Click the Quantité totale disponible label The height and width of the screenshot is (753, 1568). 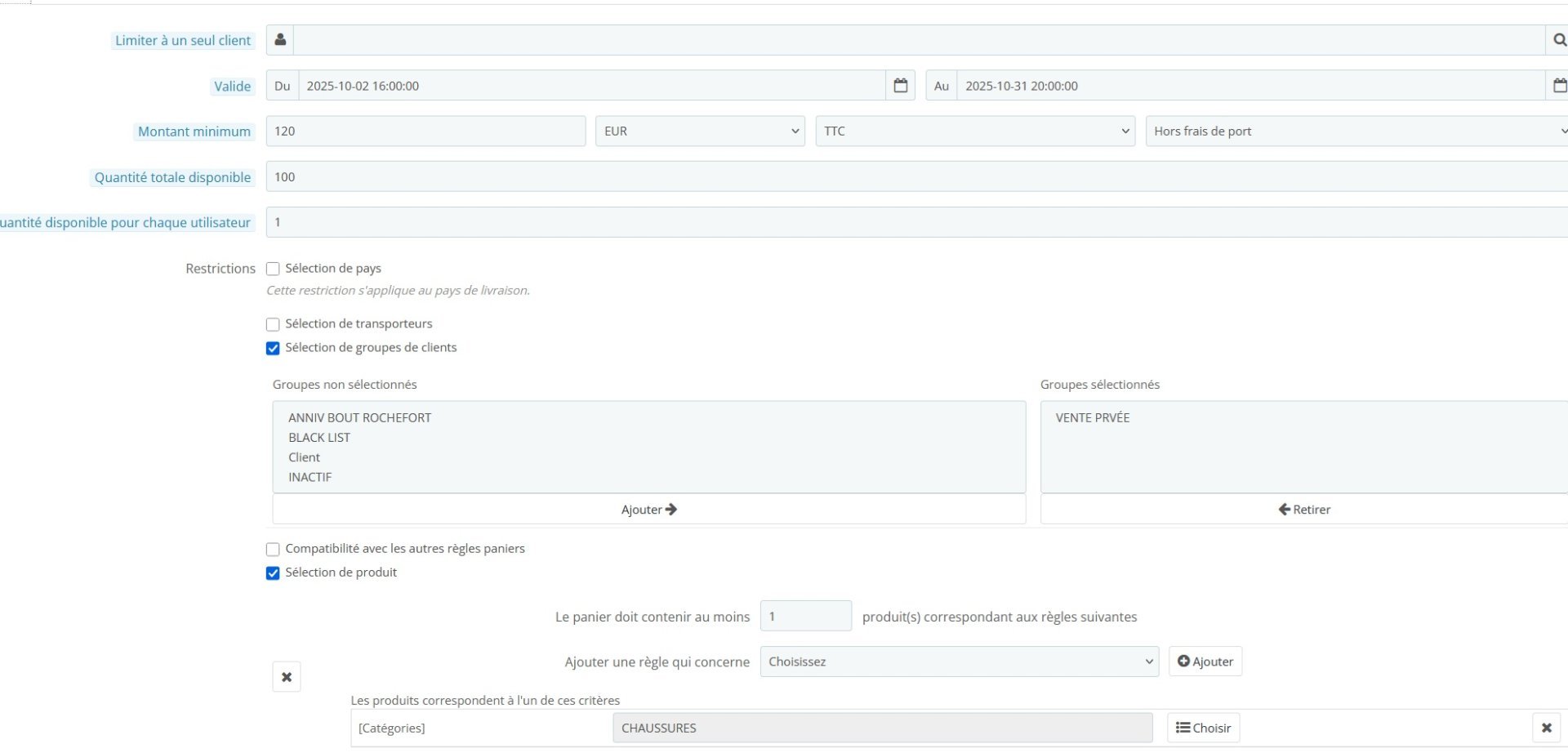point(172,178)
